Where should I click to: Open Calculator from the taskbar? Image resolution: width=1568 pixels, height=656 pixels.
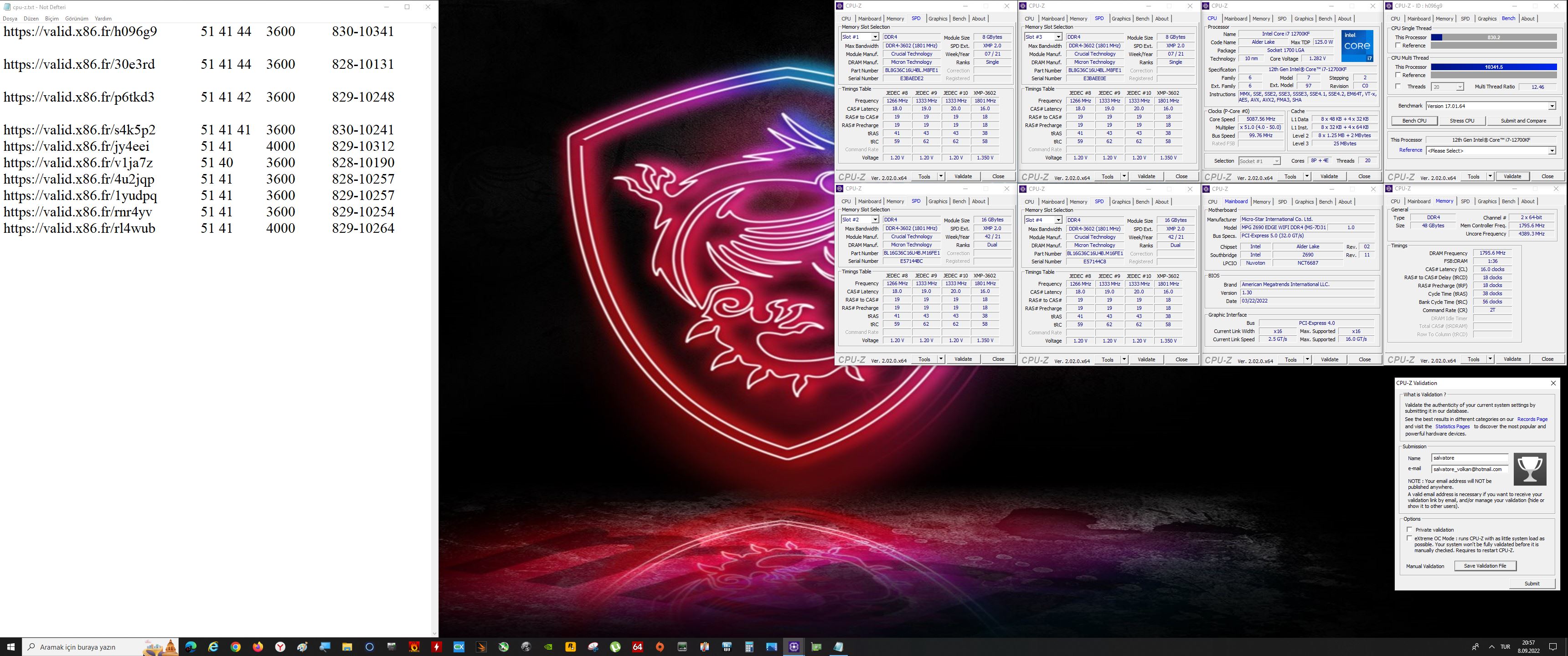pos(749,647)
